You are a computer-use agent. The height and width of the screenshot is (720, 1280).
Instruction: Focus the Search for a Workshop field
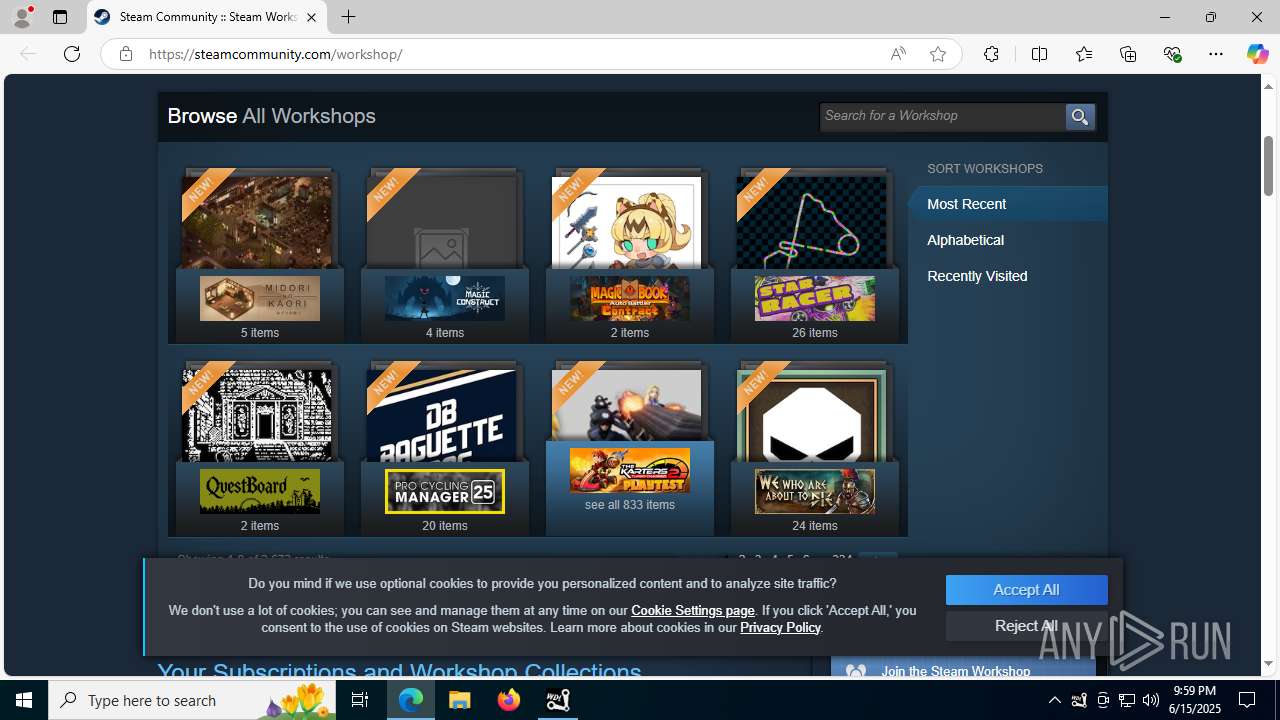(943, 116)
